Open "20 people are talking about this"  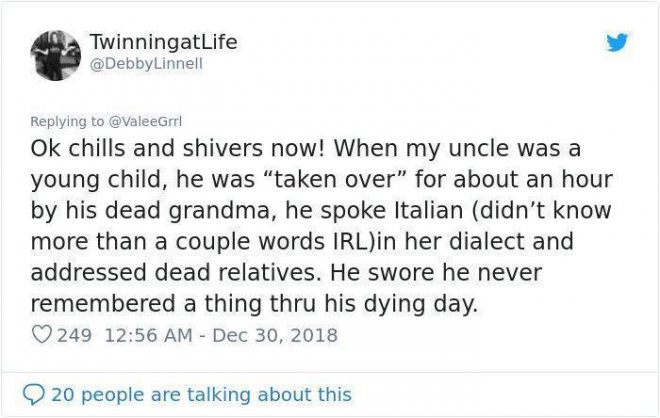[x=200, y=394]
